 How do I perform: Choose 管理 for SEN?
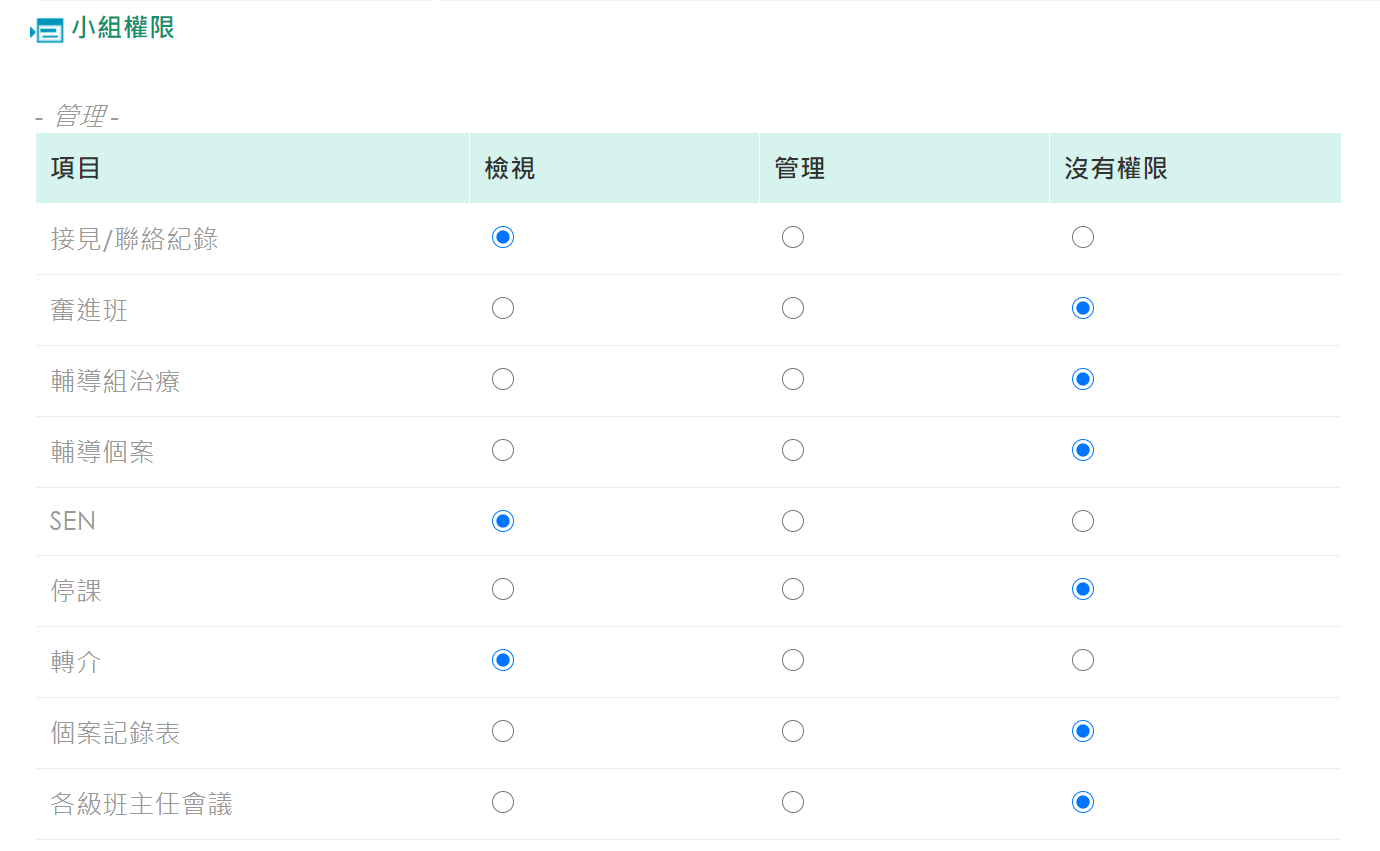point(793,521)
